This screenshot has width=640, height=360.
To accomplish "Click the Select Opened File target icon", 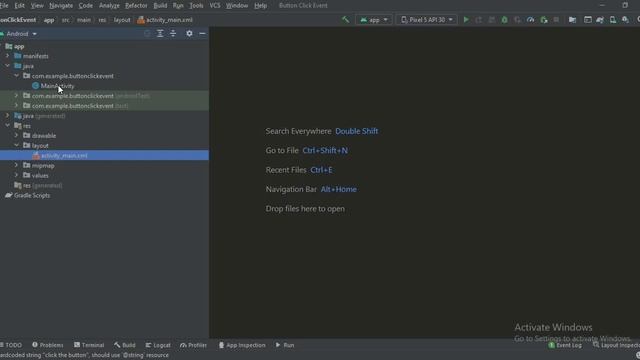I will (147, 34).
